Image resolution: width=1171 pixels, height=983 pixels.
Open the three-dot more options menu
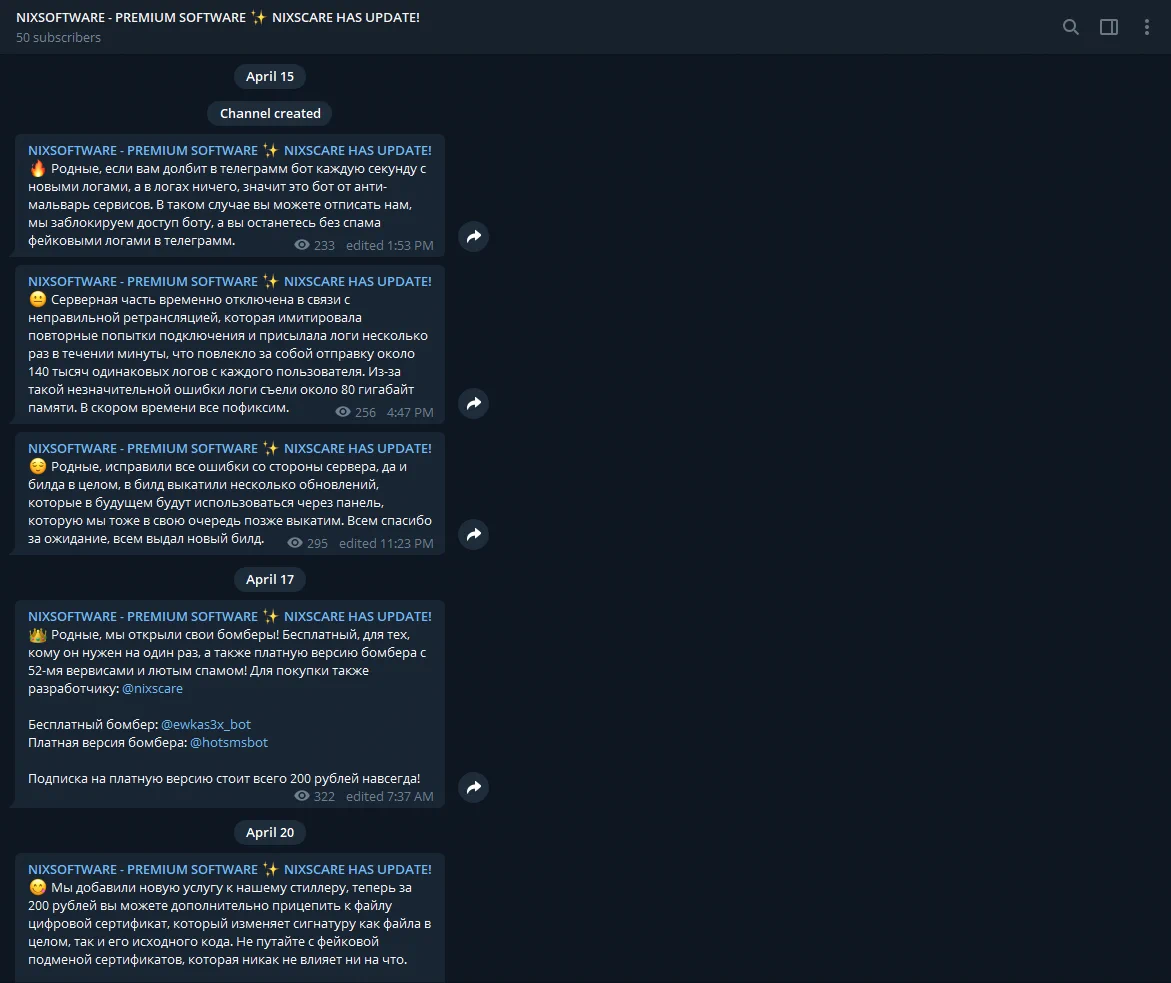pyautogui.click(x=1146, y=28)
